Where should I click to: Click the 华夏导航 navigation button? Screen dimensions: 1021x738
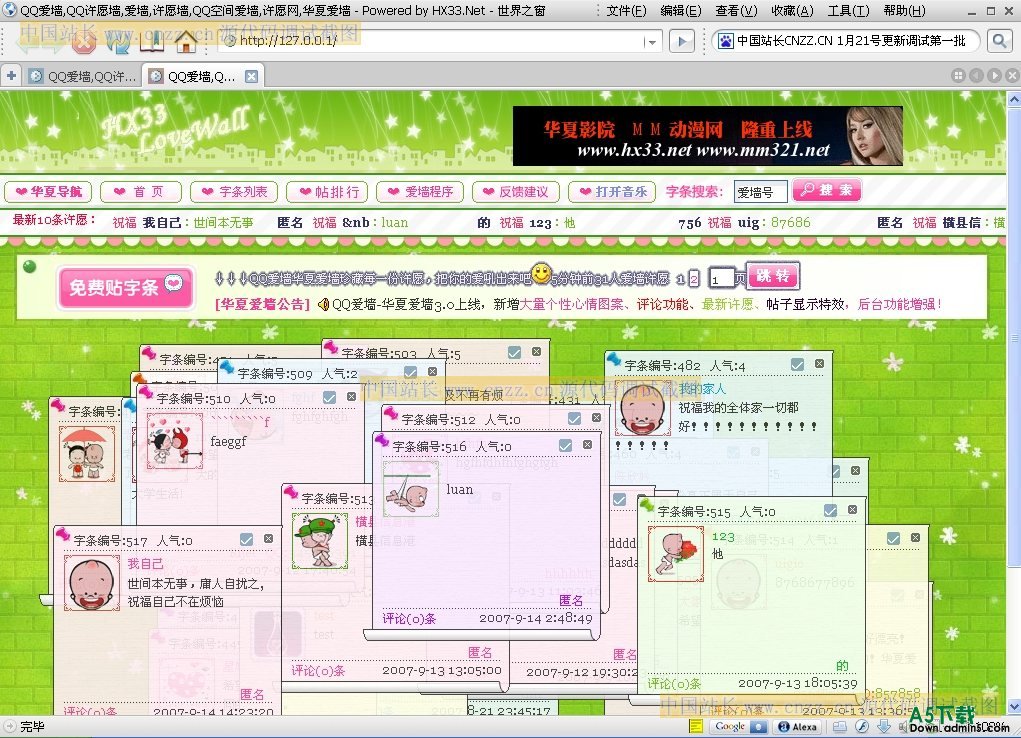(48, 192)
